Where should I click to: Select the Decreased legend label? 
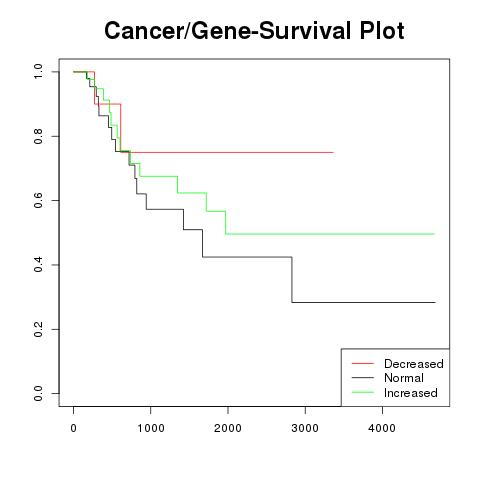click(x=414, y=364)
